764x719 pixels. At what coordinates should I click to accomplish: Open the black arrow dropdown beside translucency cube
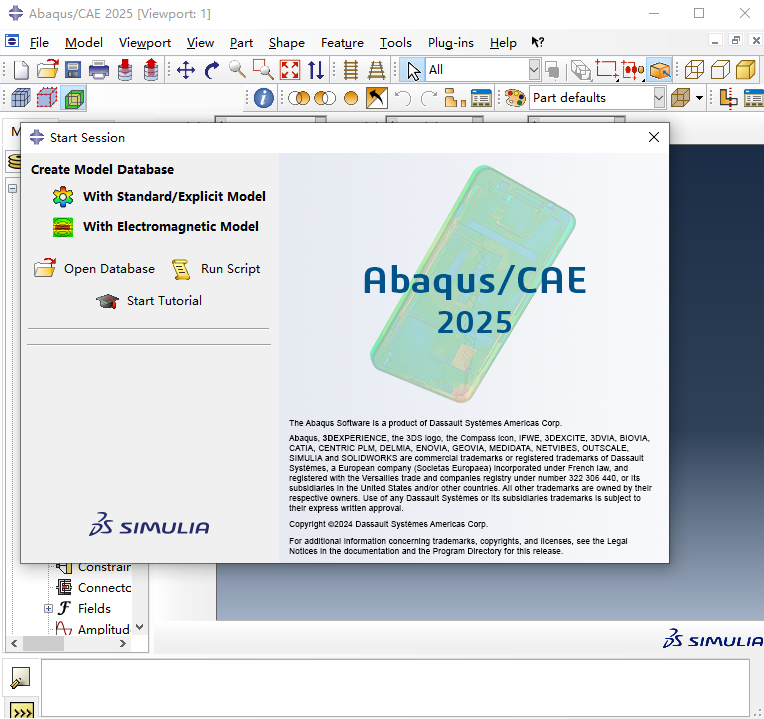[x=700, y=98]
